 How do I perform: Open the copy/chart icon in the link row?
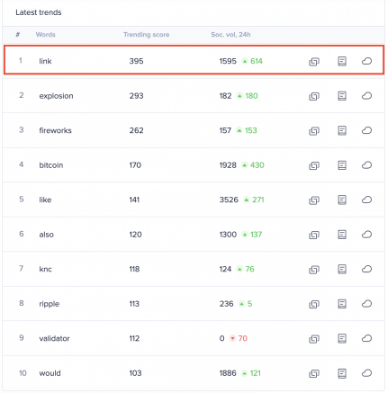[314, 61]
